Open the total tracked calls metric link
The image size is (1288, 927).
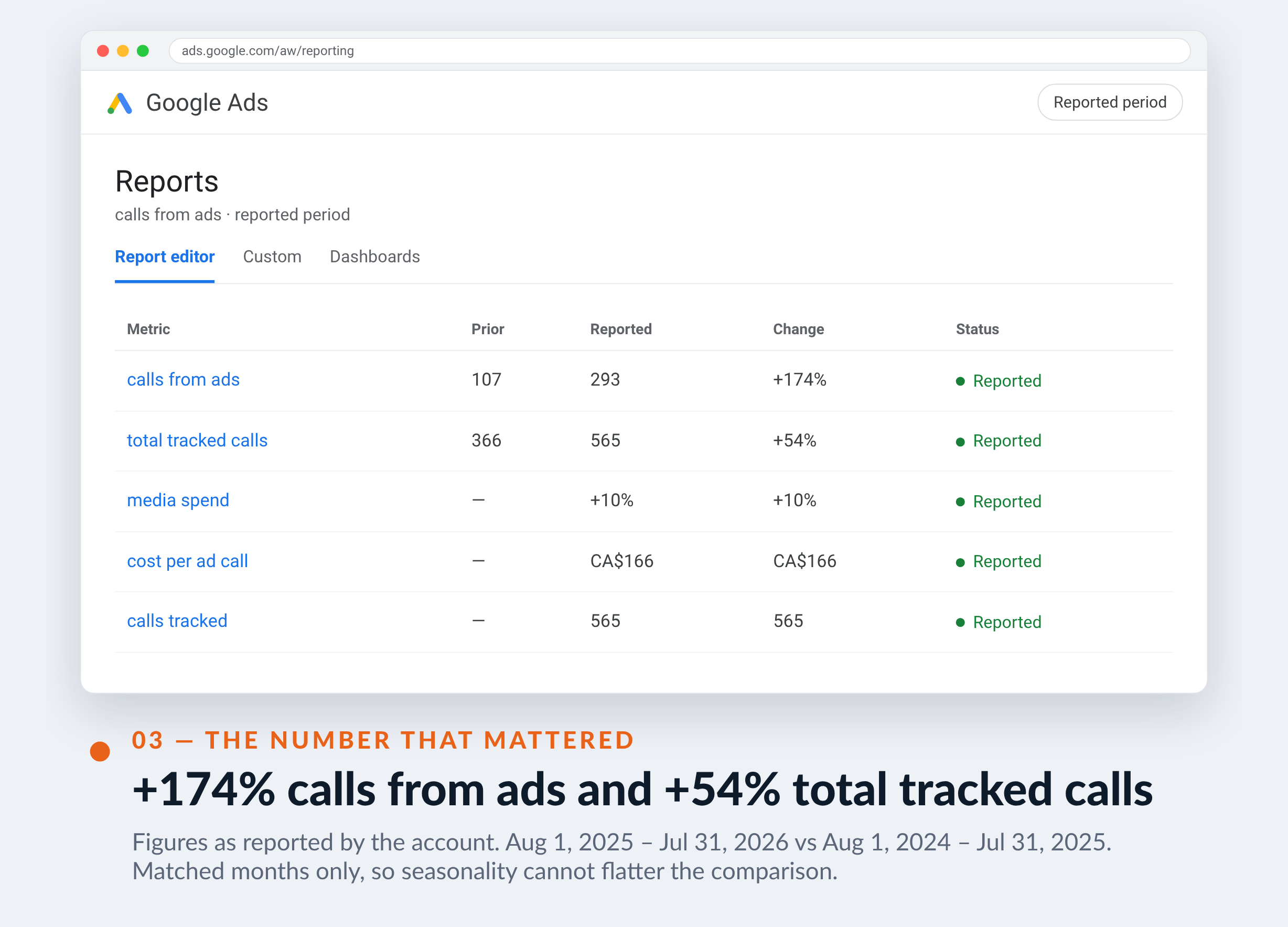(x=197, y=440)
